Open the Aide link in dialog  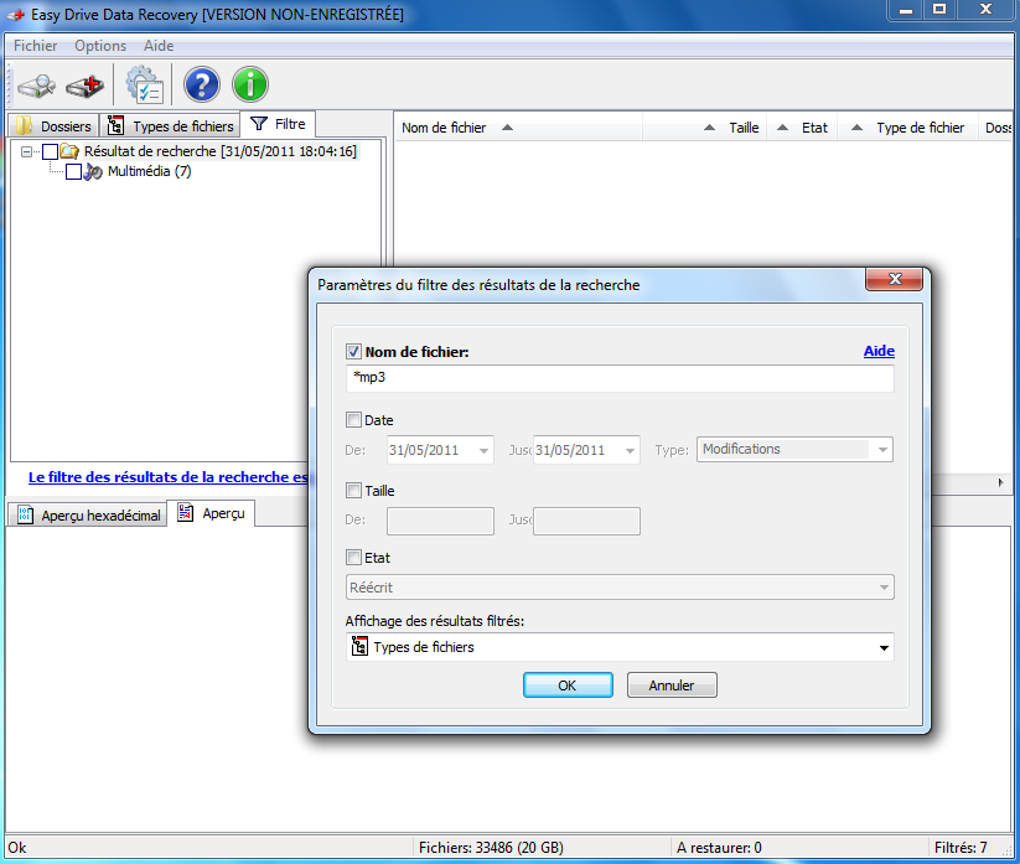point(879,351)
